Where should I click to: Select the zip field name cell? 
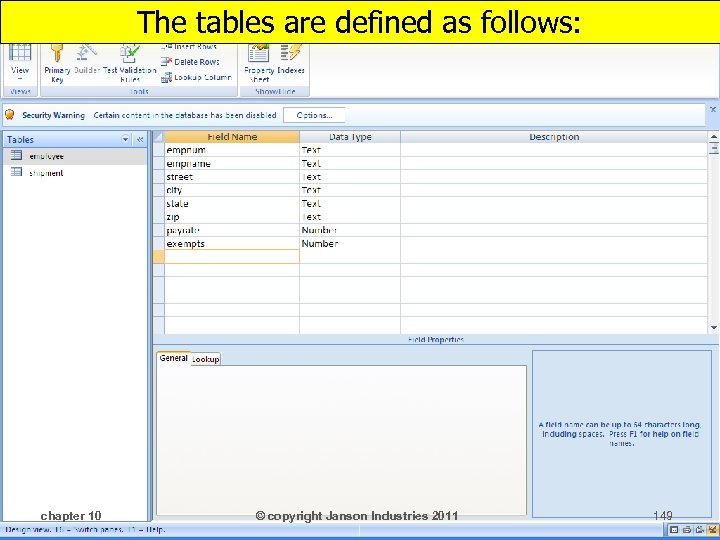pos(232,217)
